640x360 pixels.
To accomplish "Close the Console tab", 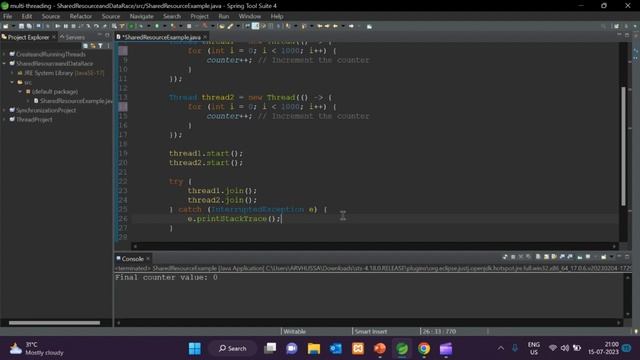I will [x=148, y=259].
